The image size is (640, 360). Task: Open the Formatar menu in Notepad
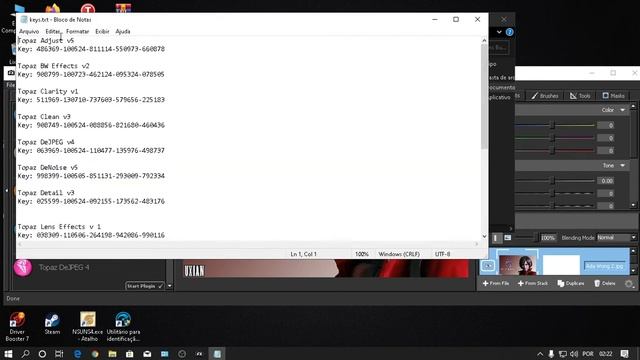(x=78, y=31)
